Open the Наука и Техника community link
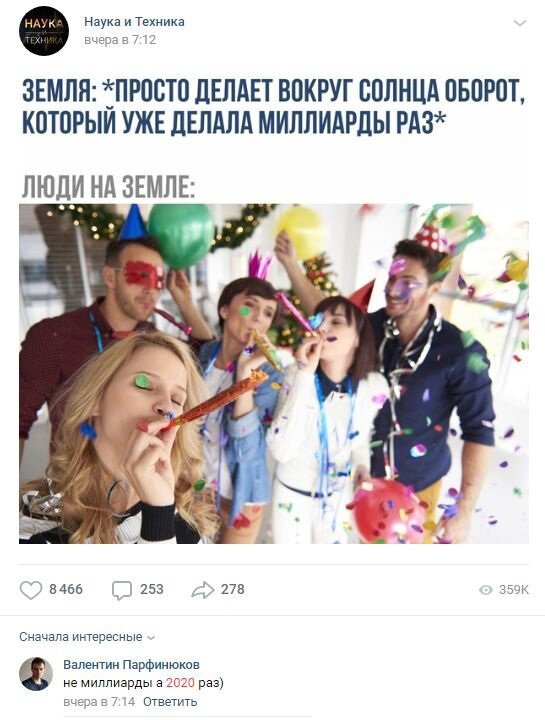Screen dimensions: 545x720 tap(134, 22)
